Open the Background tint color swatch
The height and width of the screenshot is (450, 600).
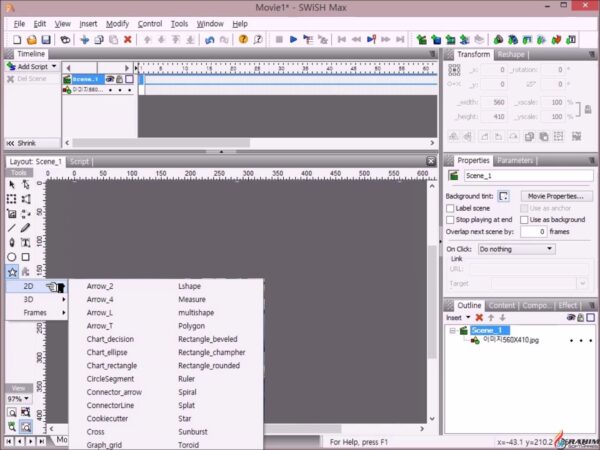point(504,196)
